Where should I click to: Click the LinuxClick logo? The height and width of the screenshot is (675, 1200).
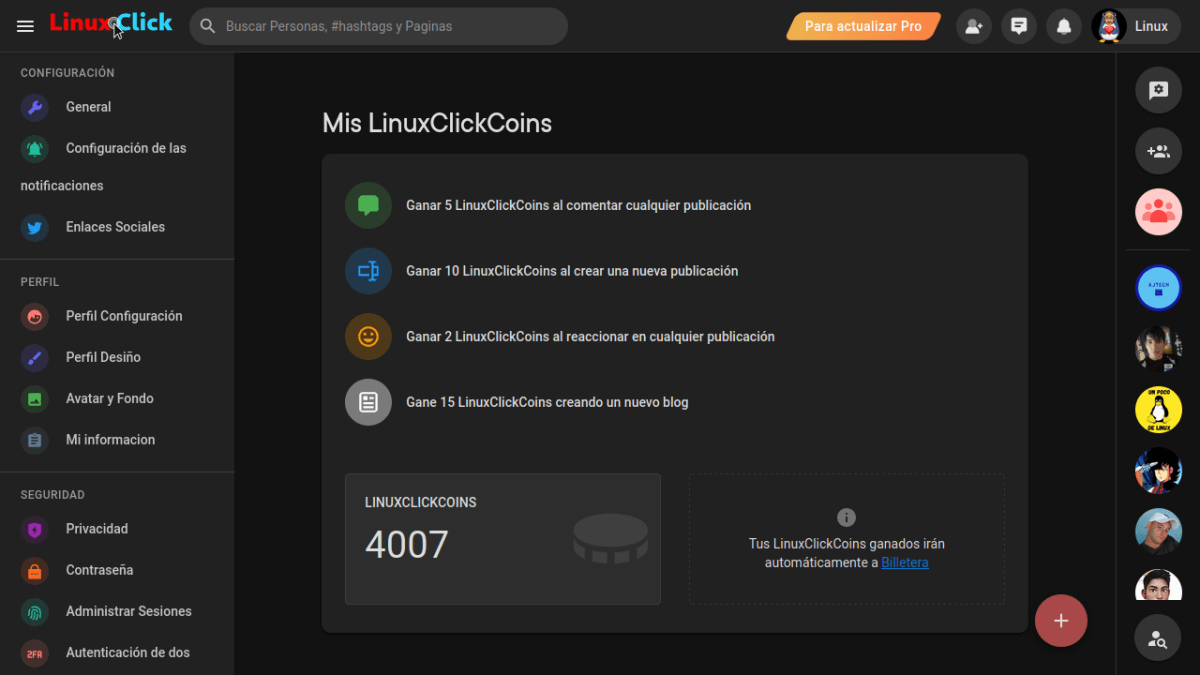point(111,23)
